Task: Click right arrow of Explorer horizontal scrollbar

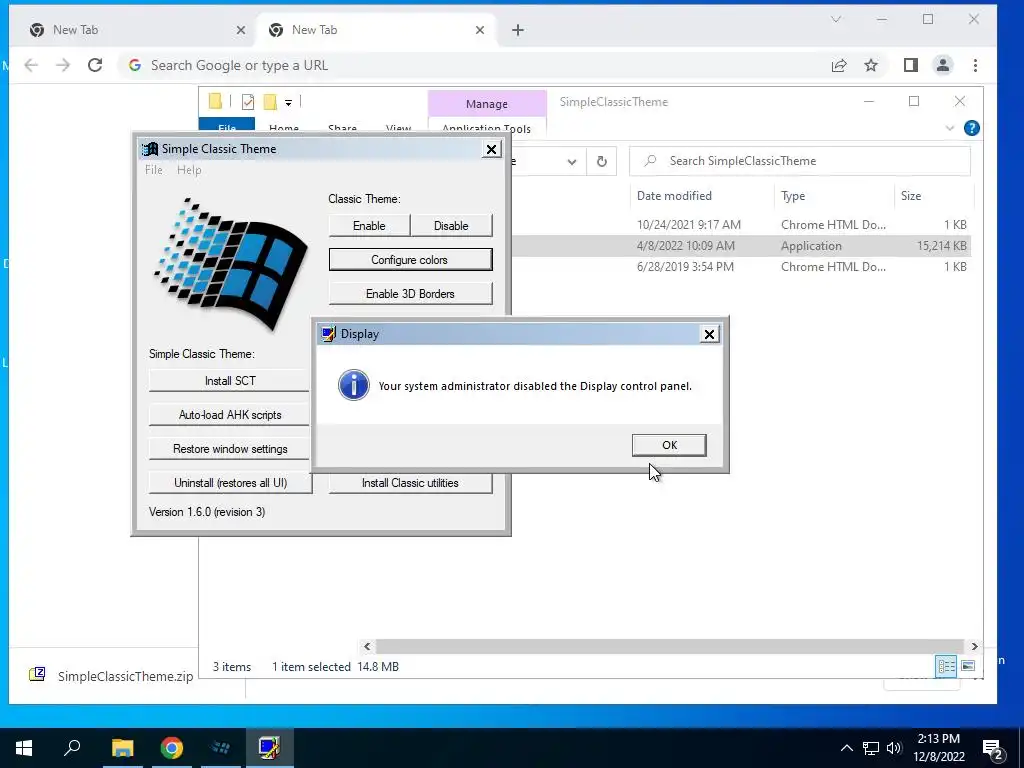Action: (974, 647)
